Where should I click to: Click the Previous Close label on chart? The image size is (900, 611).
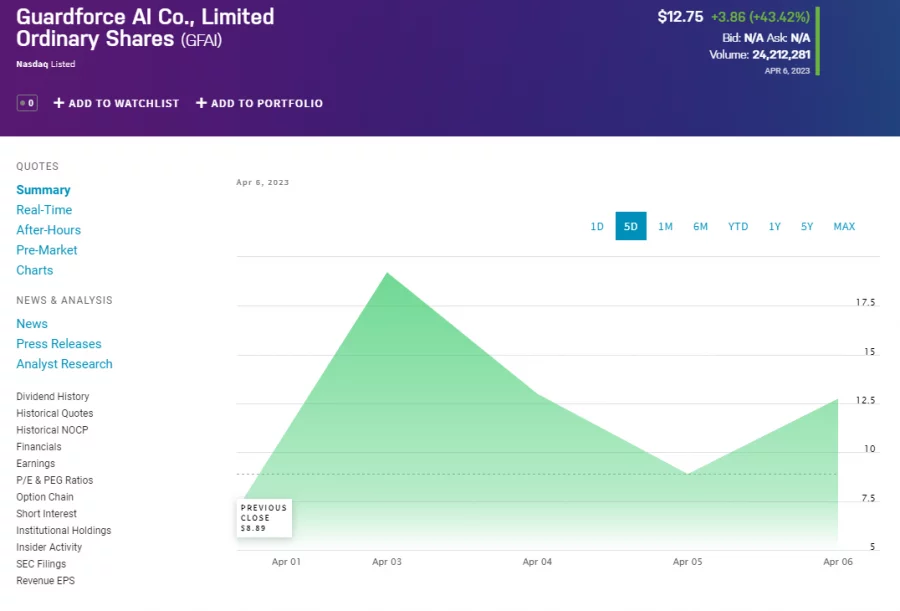[x=264, y=517]
